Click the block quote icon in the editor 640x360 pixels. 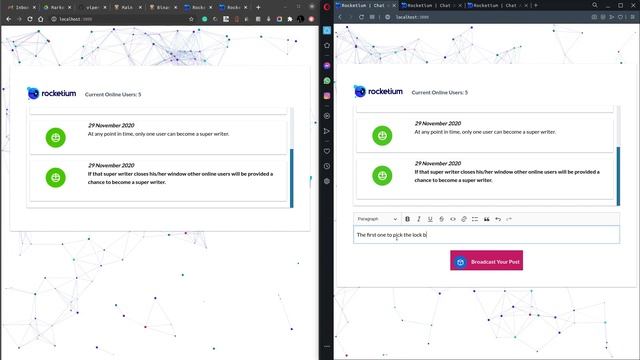[487, 219]
